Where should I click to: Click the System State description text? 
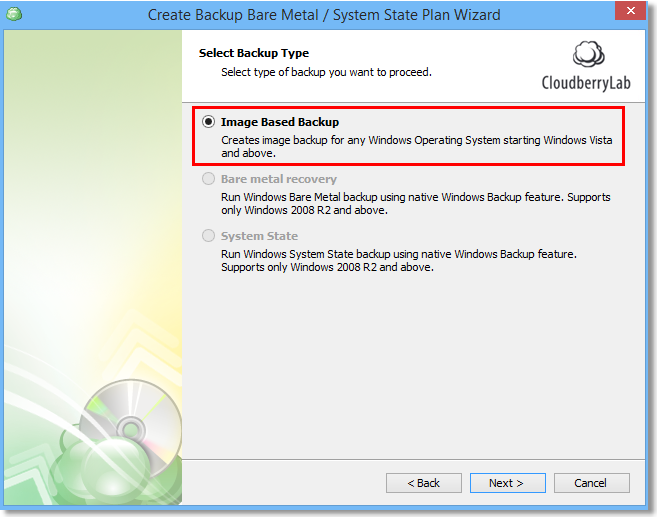coord(398,261)
